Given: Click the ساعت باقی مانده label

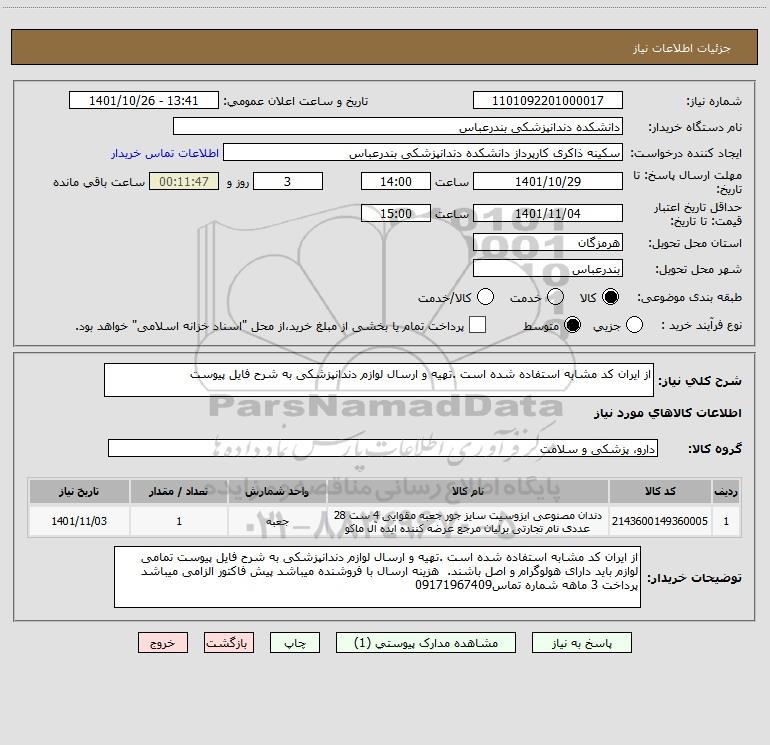Looking at the screenshot, I should [x=99, y=182].
